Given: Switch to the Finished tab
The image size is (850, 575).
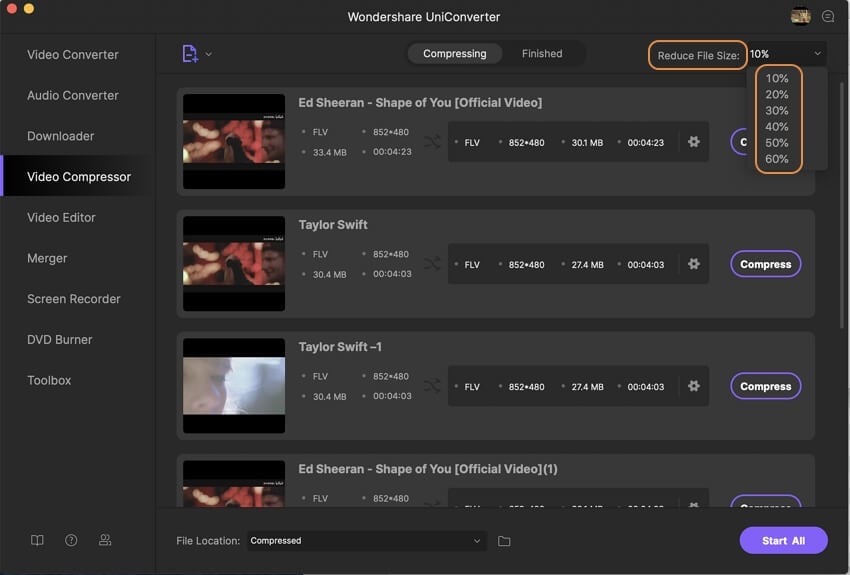Looking at the screenshot, I should point(542,54).
